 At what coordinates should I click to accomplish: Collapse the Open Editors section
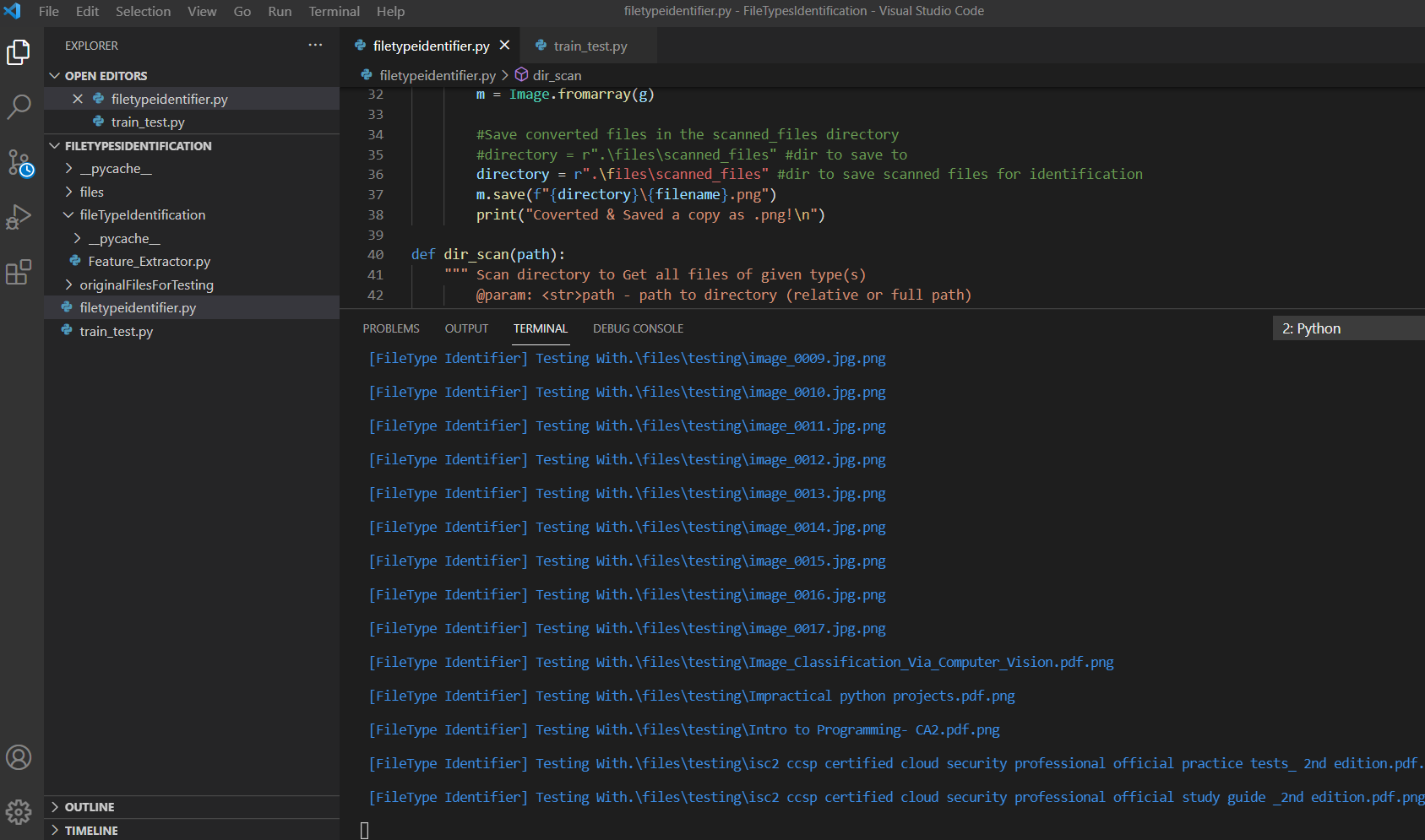(x=54, y=75)
